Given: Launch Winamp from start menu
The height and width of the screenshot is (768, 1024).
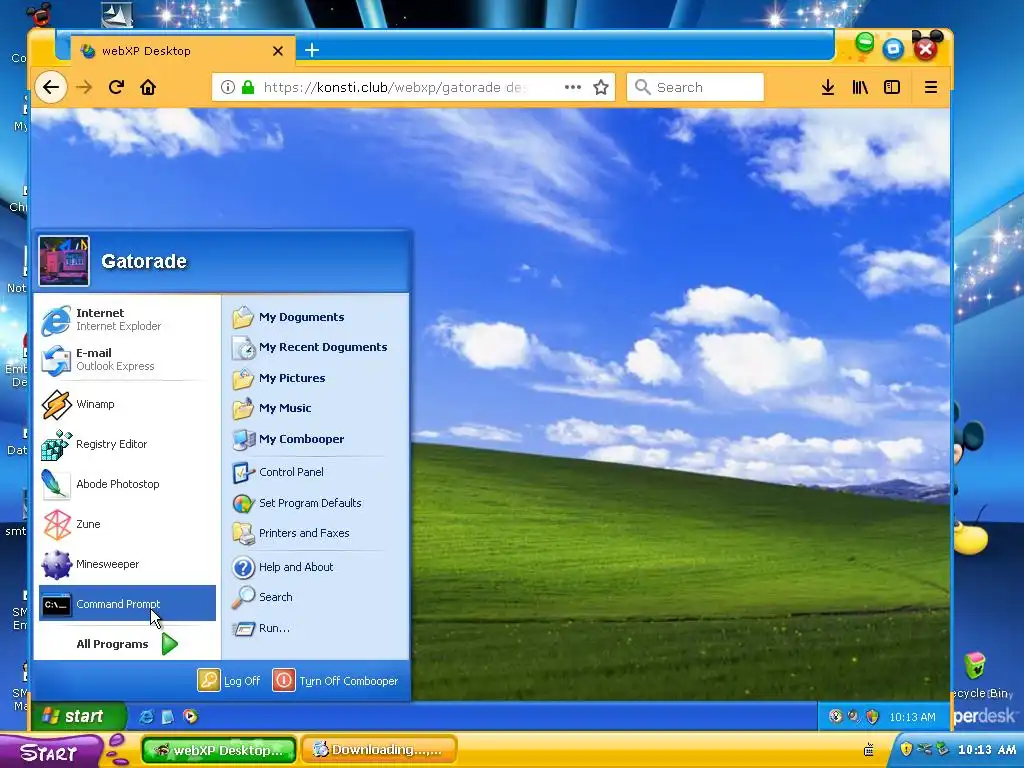Looking at the screenshot, I should pyautogui.click(x=127, y=404).
